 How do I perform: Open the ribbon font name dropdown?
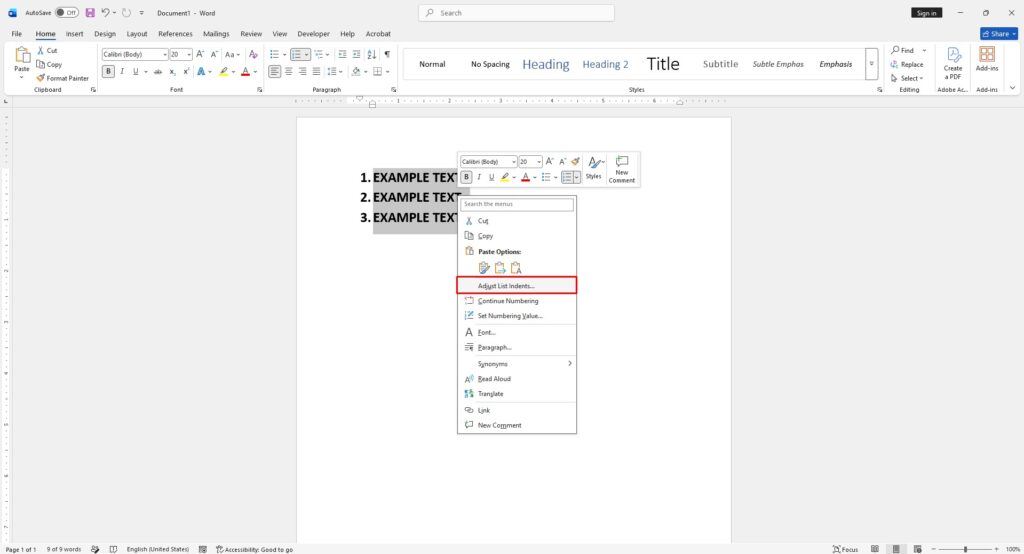(x=165, y=54)
